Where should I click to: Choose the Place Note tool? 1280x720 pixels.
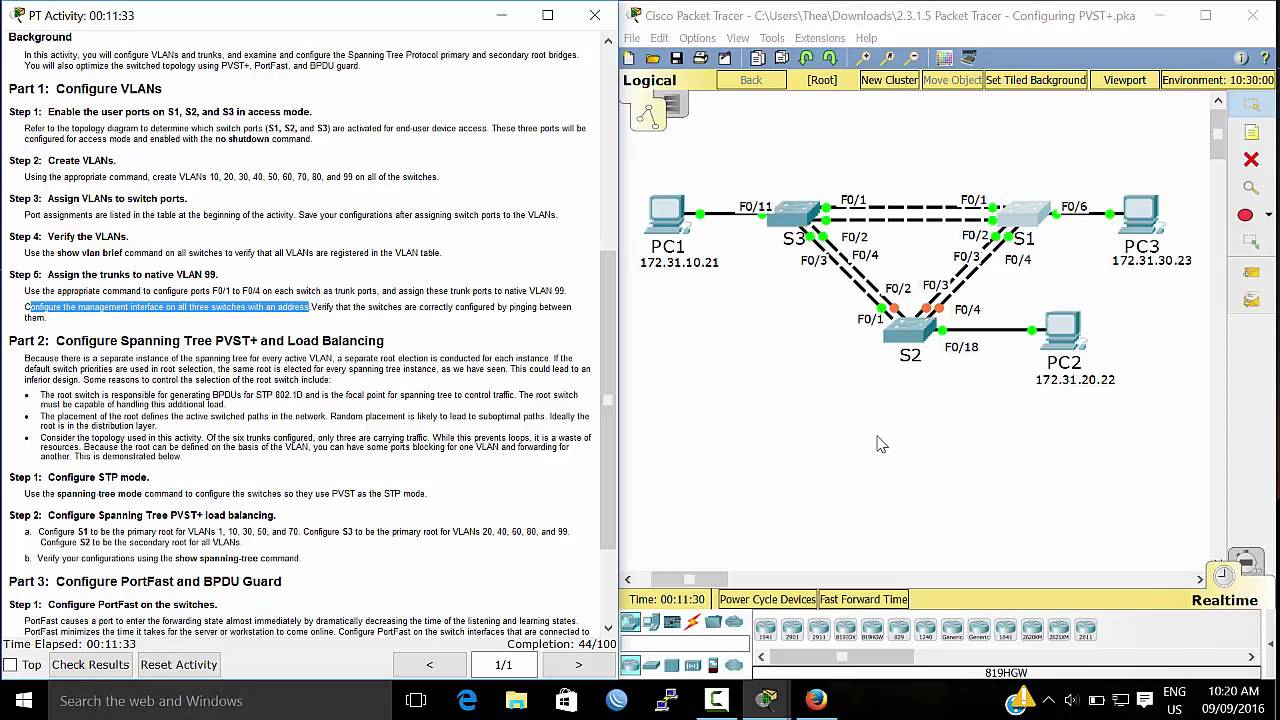point(1251,132)
